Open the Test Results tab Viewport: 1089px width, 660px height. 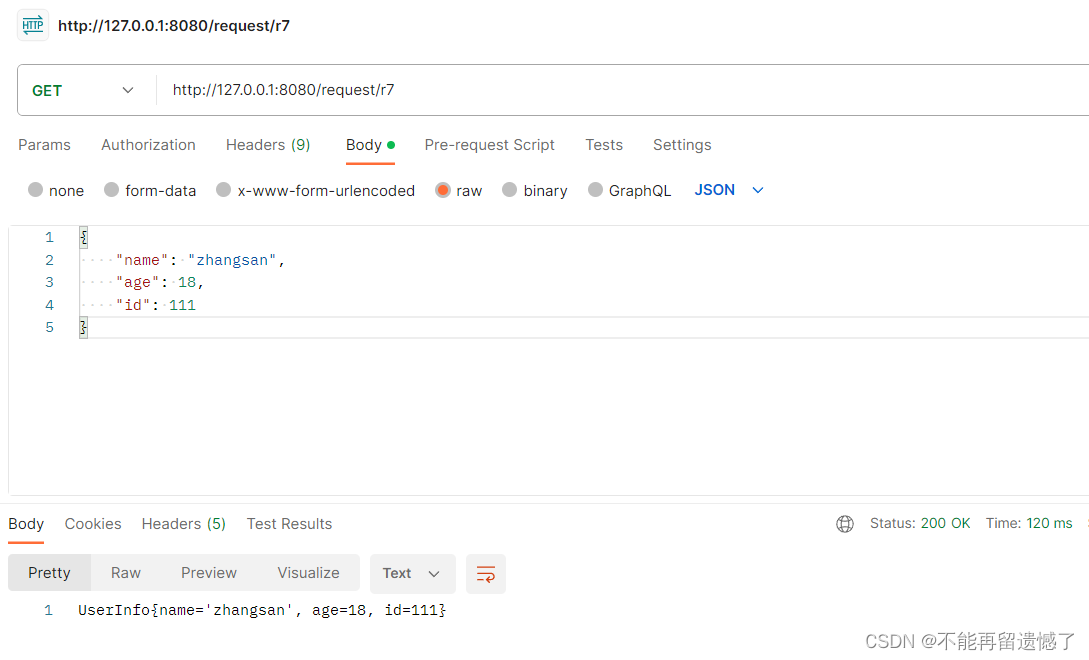(290, 524)
